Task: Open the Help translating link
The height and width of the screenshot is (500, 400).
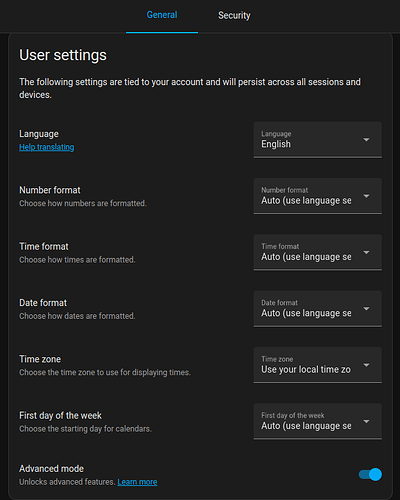Action: [x=47, y=147]
